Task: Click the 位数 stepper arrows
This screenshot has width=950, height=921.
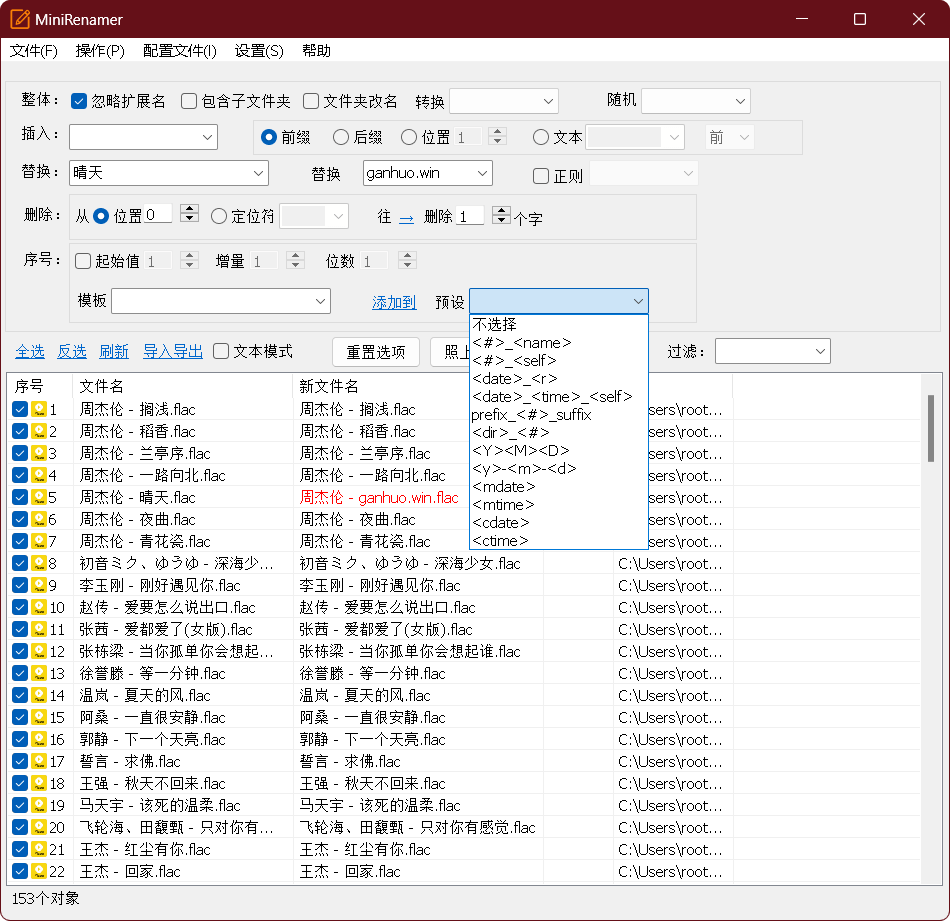Action: pos(407,261)
